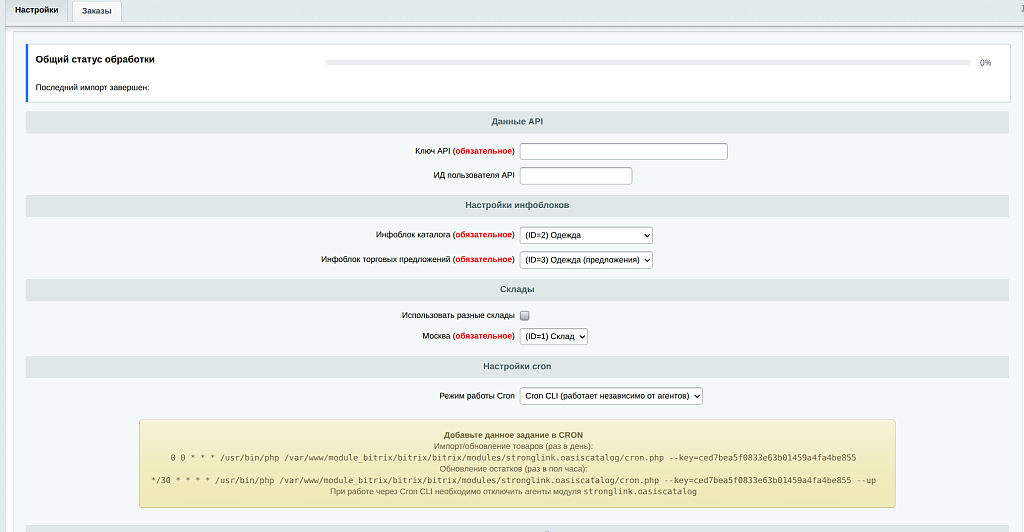Click the Общий статус обработки heading

pos(95,60)
